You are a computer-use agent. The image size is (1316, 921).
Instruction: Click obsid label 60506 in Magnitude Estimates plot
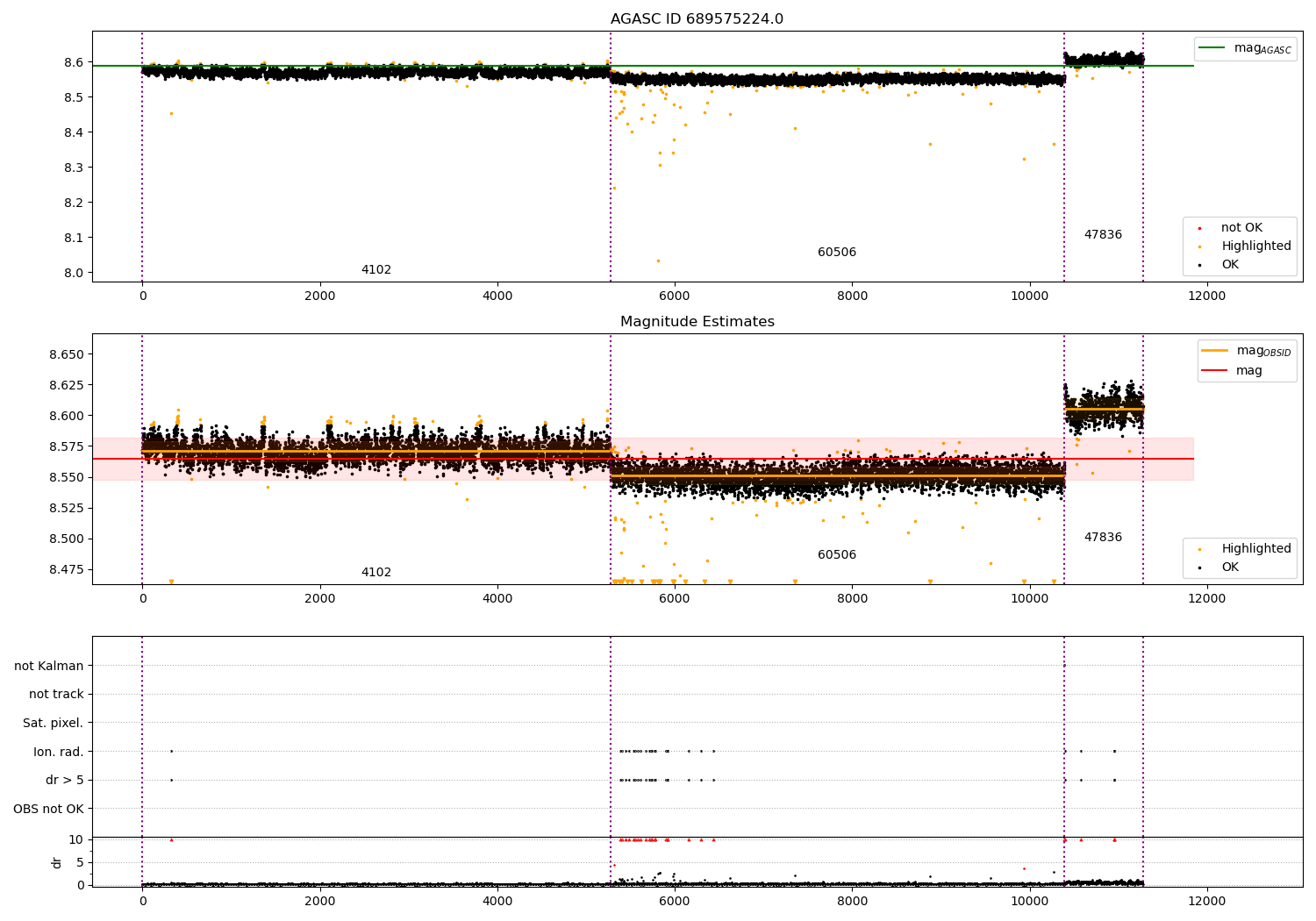coord(837,555)
